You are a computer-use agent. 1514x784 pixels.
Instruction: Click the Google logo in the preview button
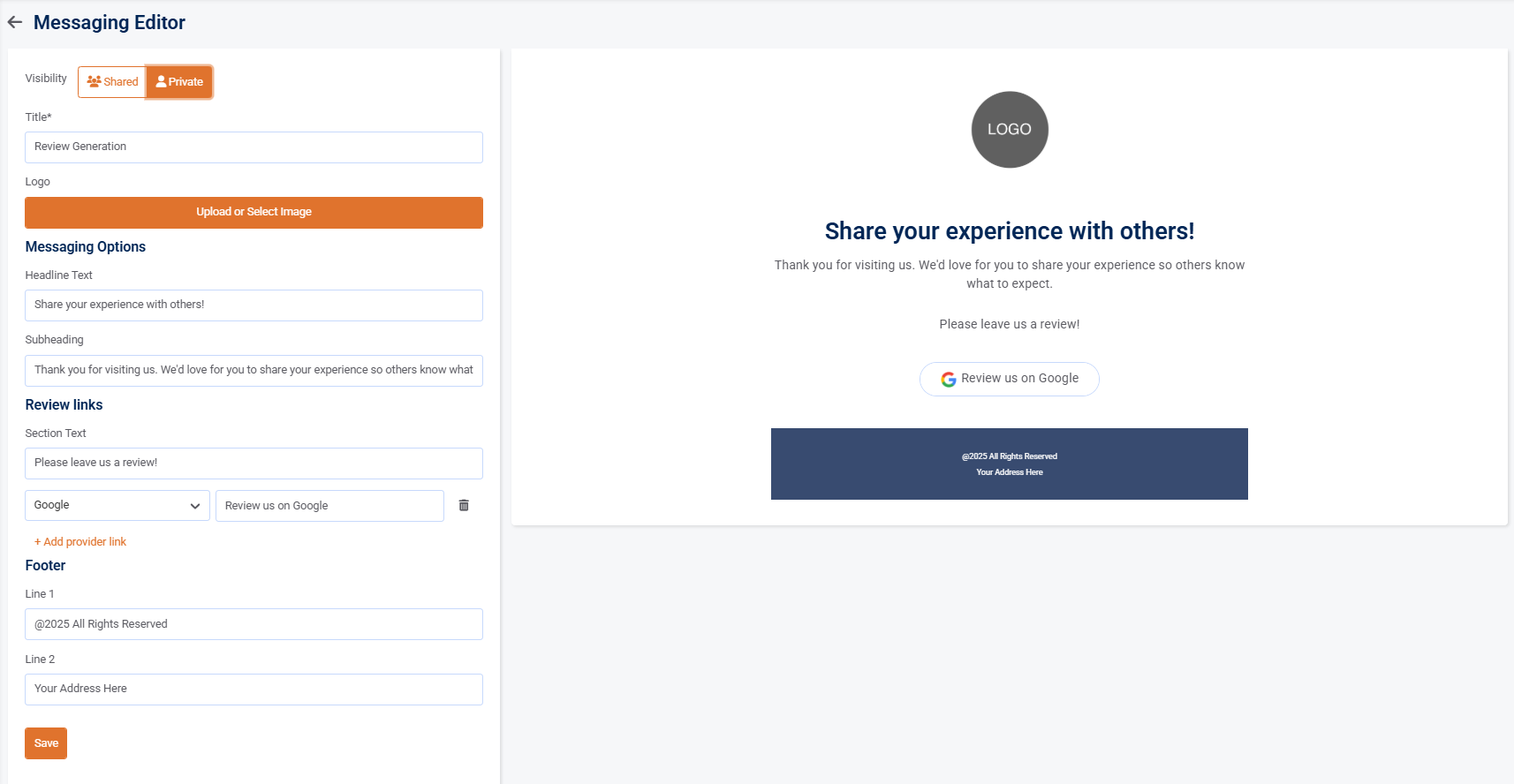[x=949, y=380]
